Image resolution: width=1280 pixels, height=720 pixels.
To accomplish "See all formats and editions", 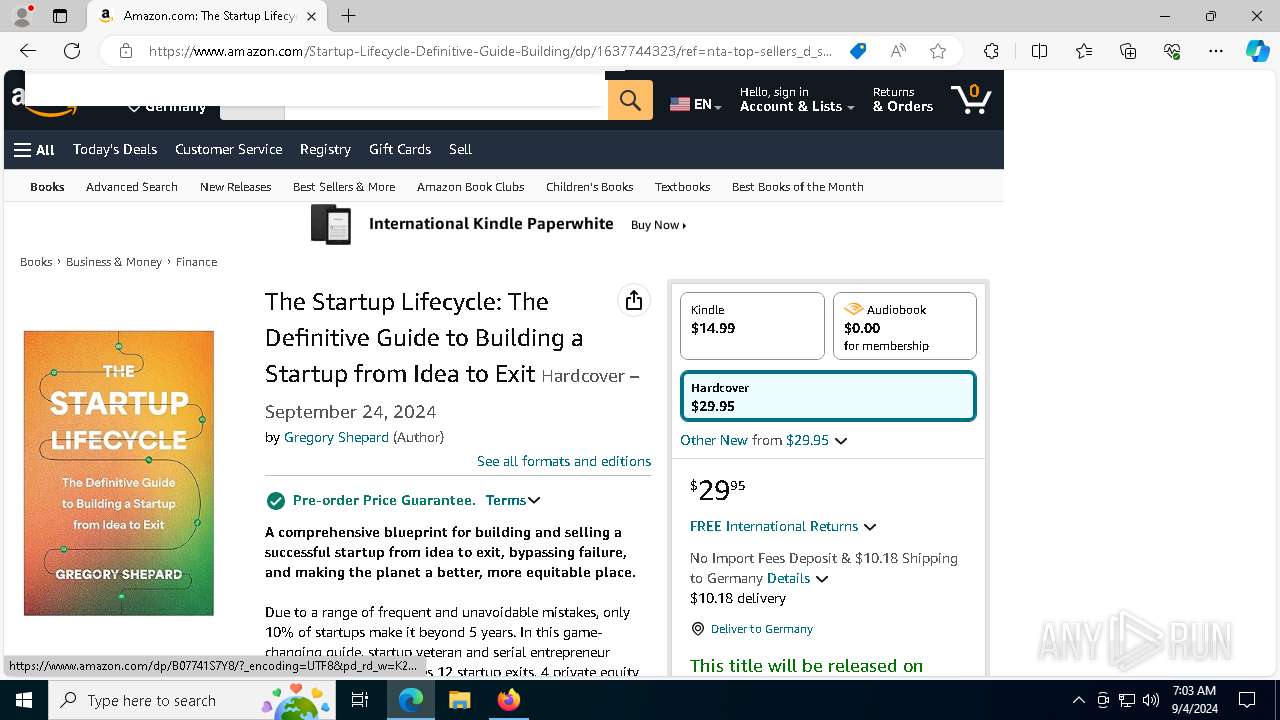I will (x=564, y=461).
